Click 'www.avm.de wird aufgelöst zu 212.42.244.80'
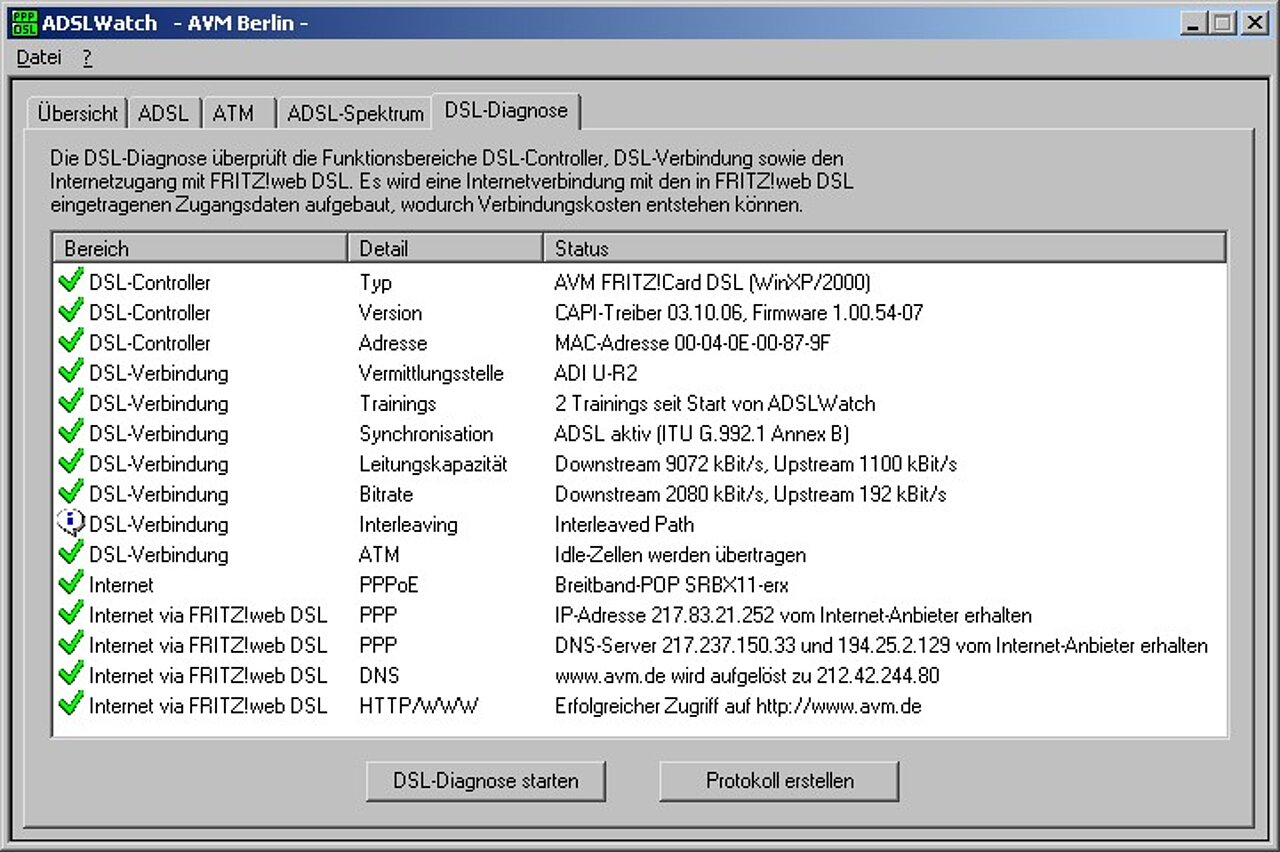Image resolution: width=1280 pixels, height=852 pixels. click(747, 676)
